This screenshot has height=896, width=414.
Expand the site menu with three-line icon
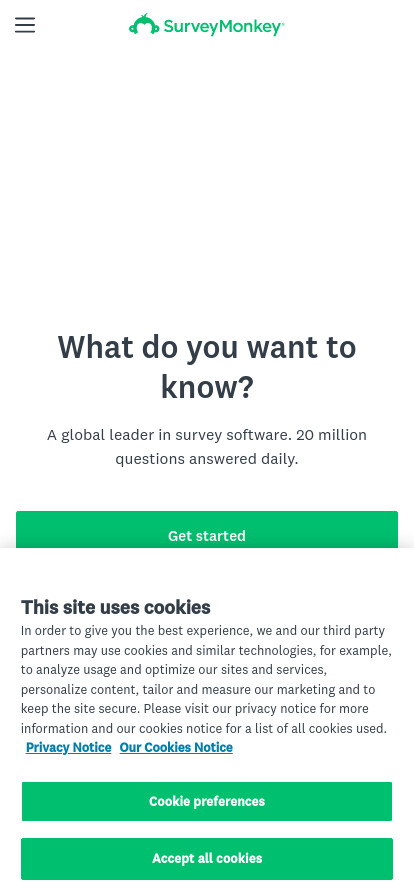25,25
